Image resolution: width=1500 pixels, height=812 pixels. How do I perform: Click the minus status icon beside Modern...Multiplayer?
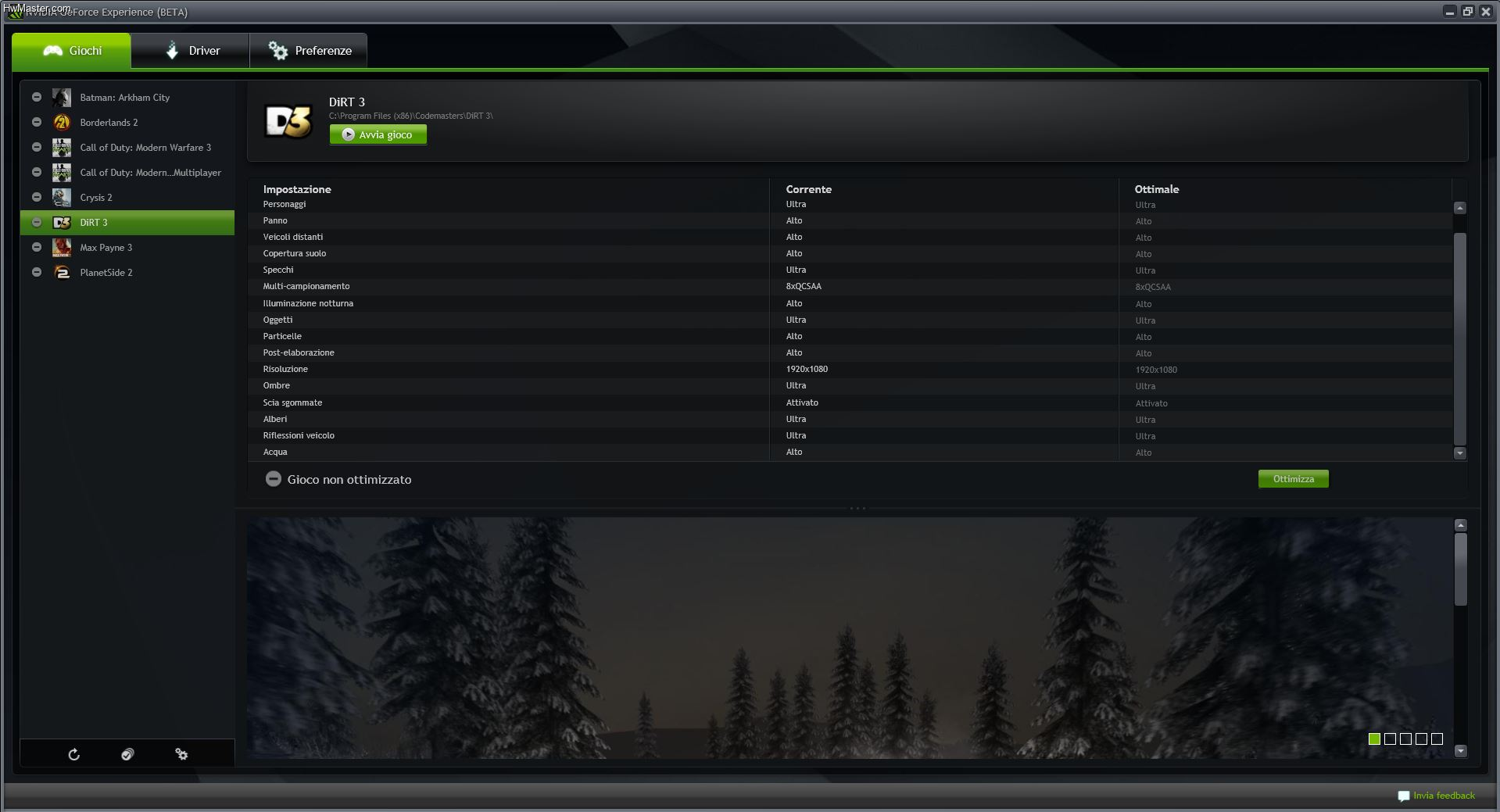[x=37, y=173]
